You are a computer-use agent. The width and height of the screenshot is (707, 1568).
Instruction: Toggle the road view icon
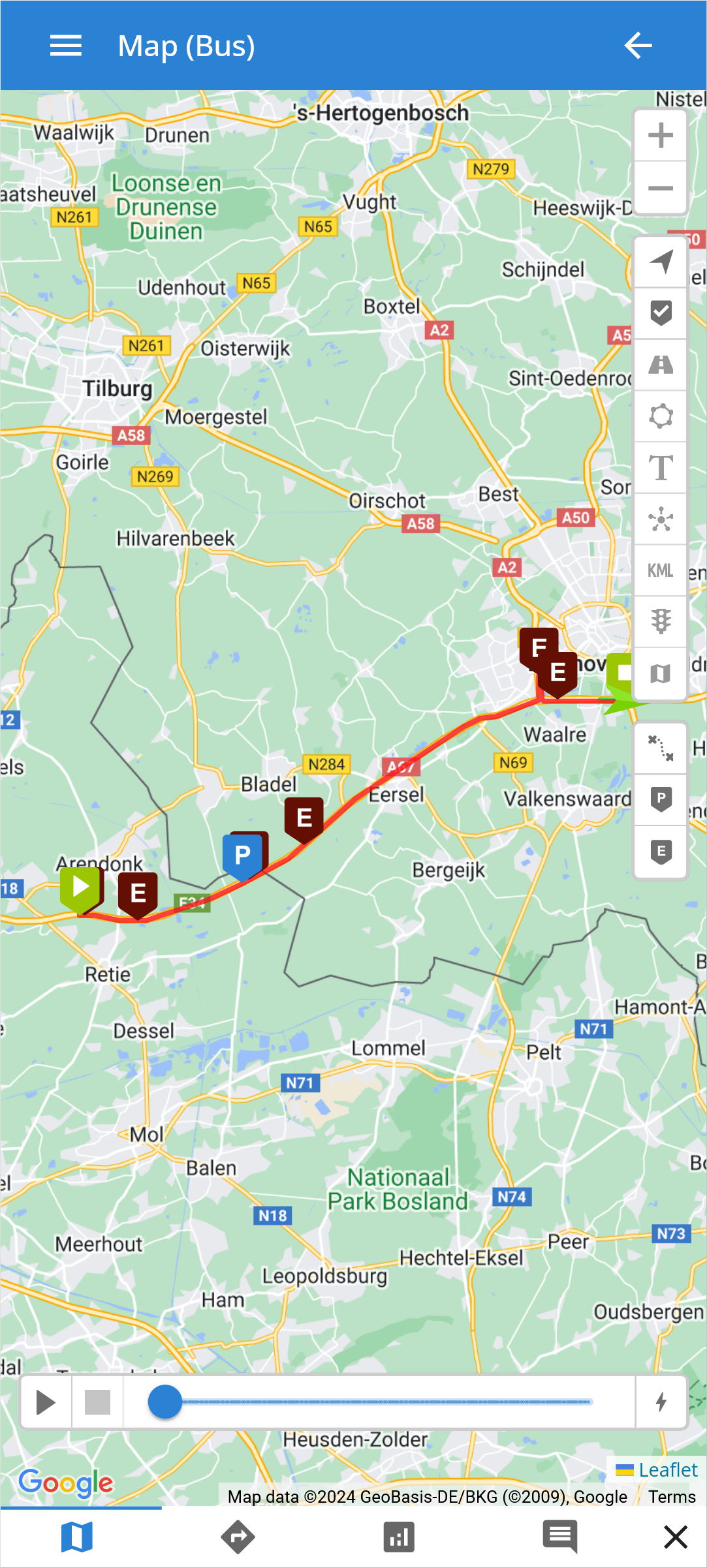(661, 365)
